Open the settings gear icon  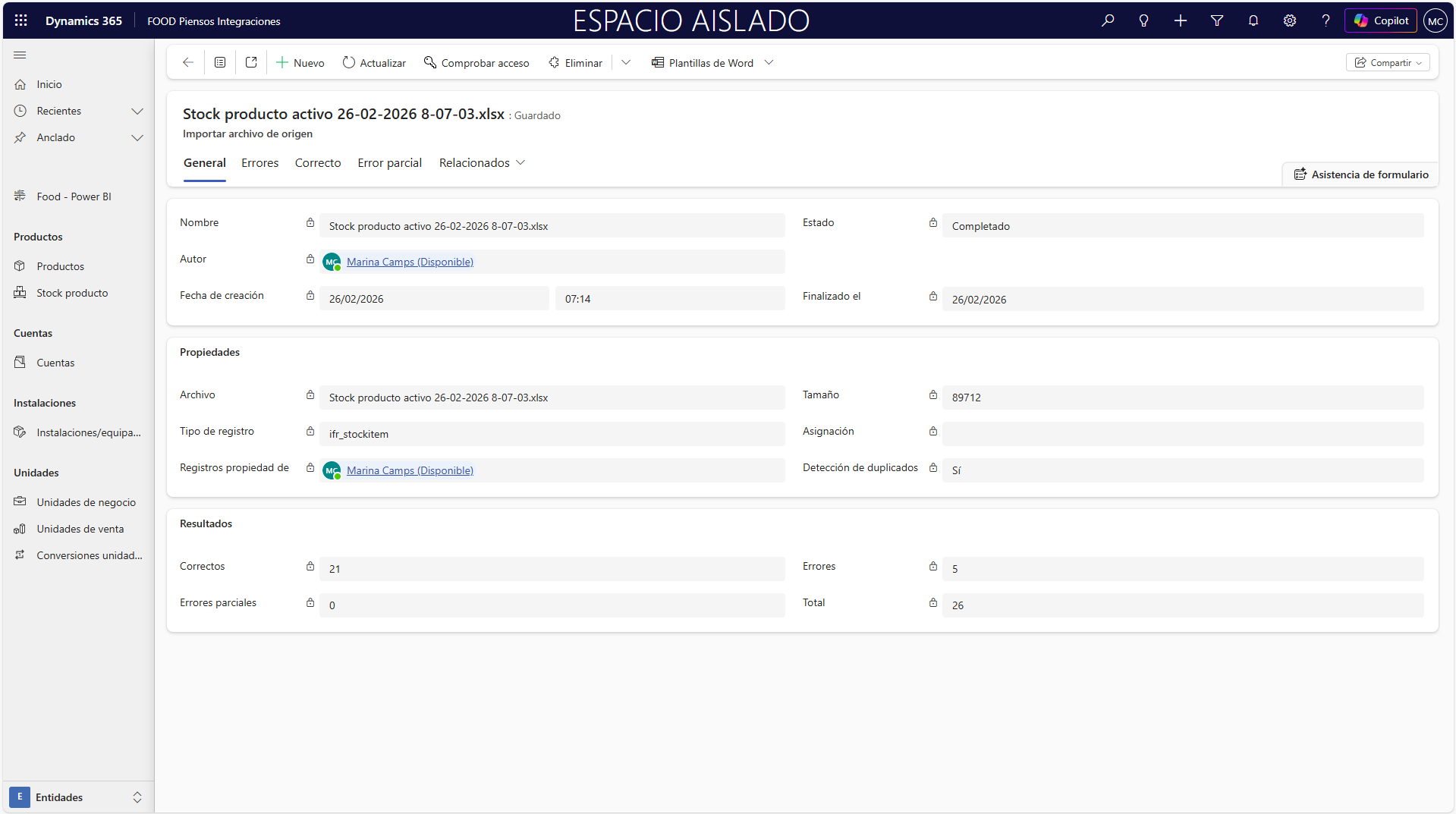click(x=1289, y=20)
